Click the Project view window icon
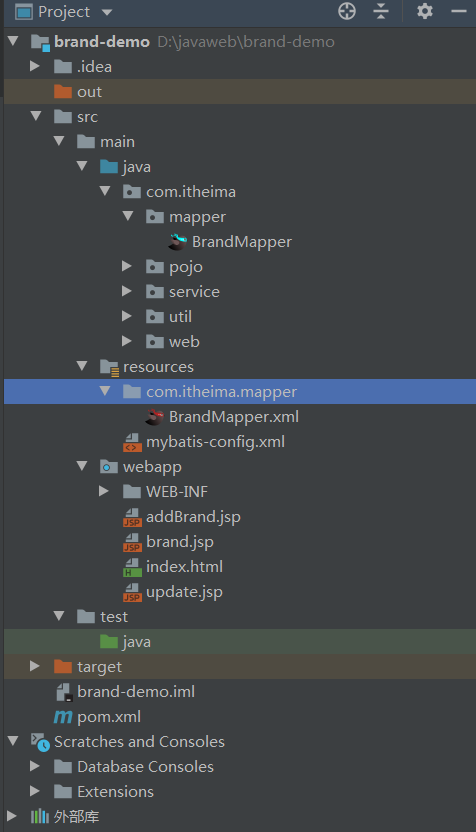This screenshot has width=476, height=832. [23, 12]
